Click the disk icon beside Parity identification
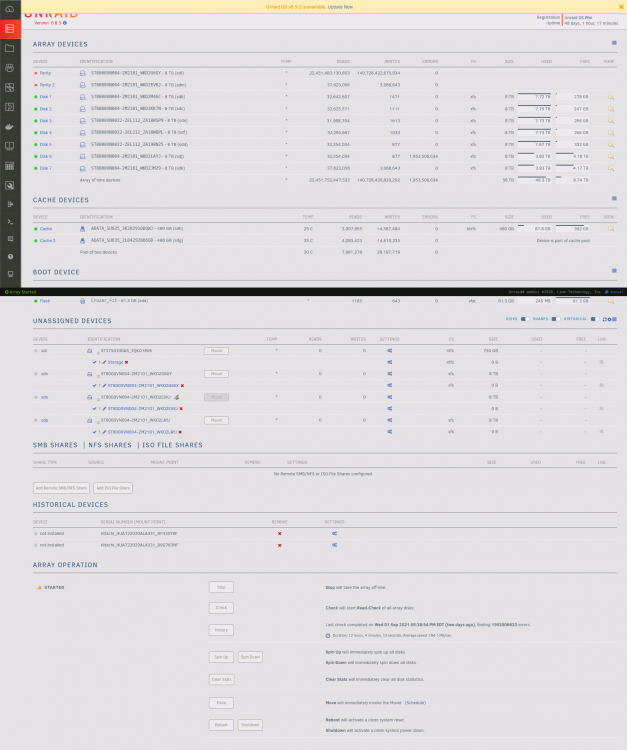 coord(82,73)
